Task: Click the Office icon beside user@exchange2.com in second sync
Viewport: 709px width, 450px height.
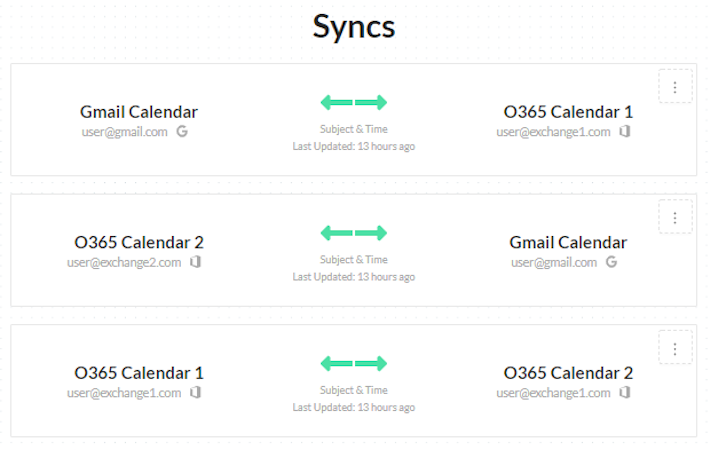Action: [x=196, y=262]
